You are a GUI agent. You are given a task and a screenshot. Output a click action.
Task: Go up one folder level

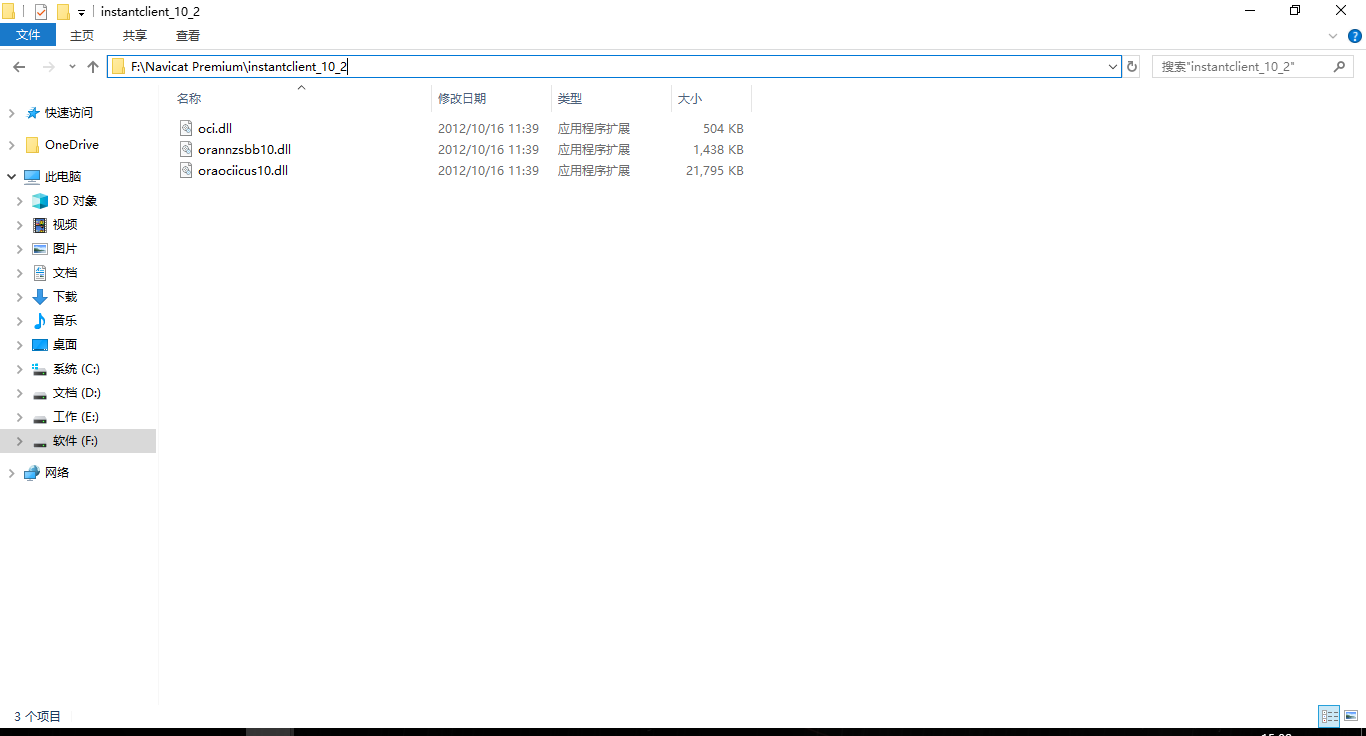click(93, 67)
